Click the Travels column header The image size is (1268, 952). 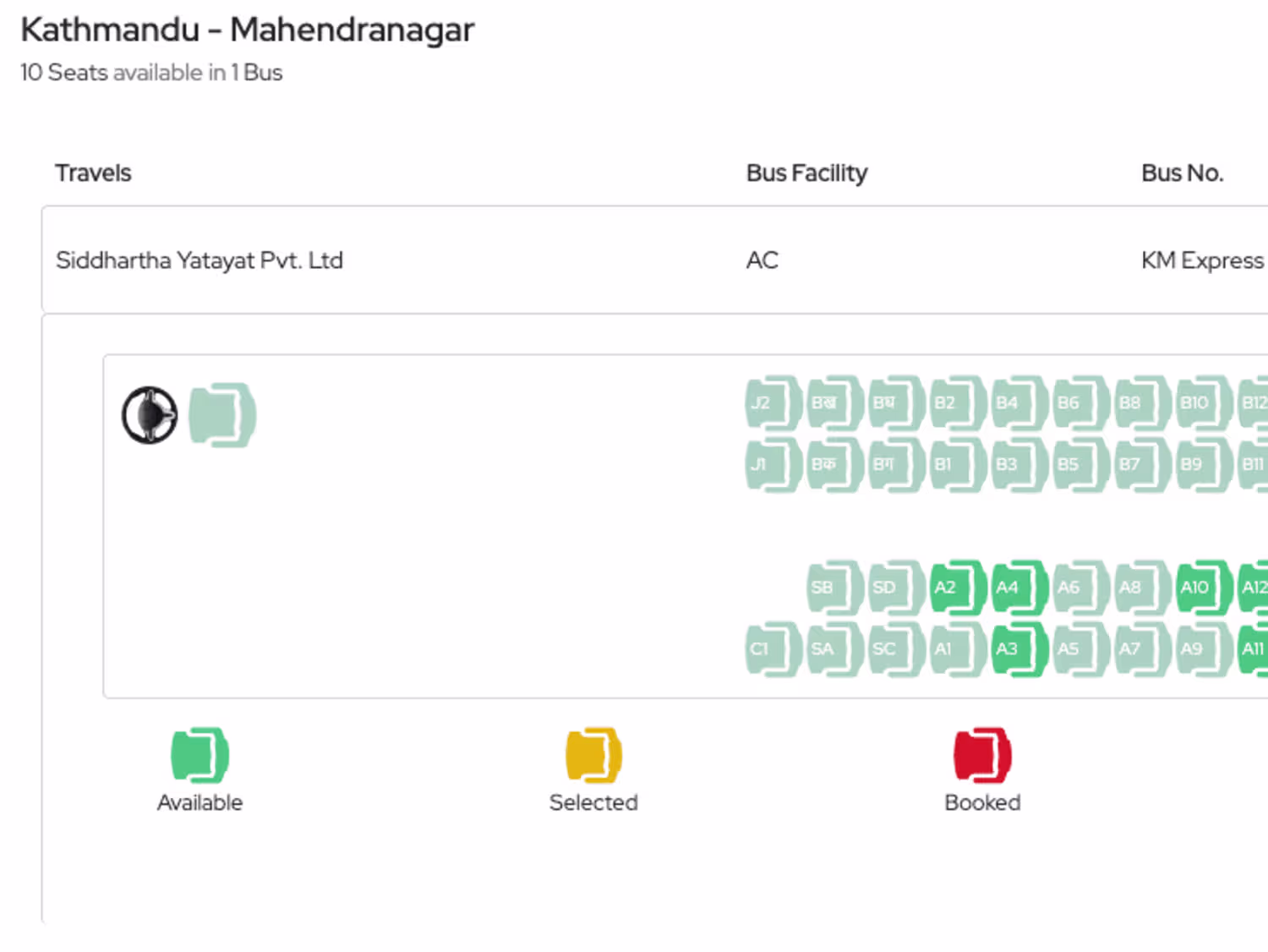tap(93, 173)
